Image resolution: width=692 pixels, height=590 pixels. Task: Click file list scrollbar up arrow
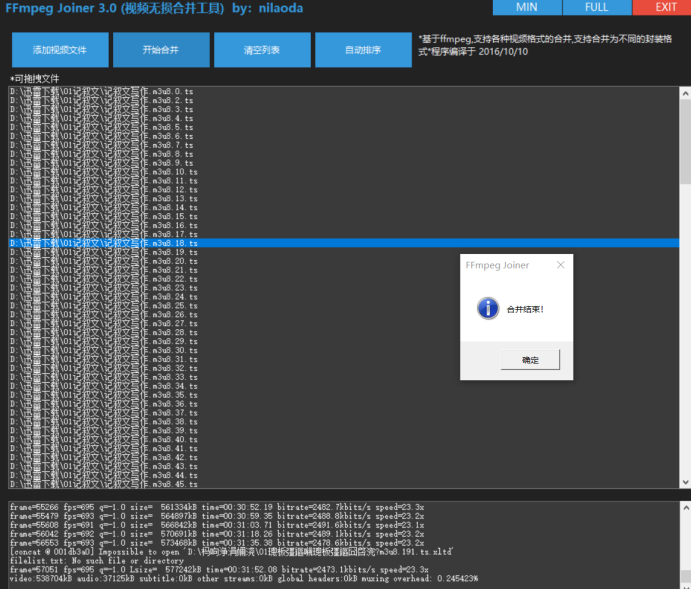[685, 93]
